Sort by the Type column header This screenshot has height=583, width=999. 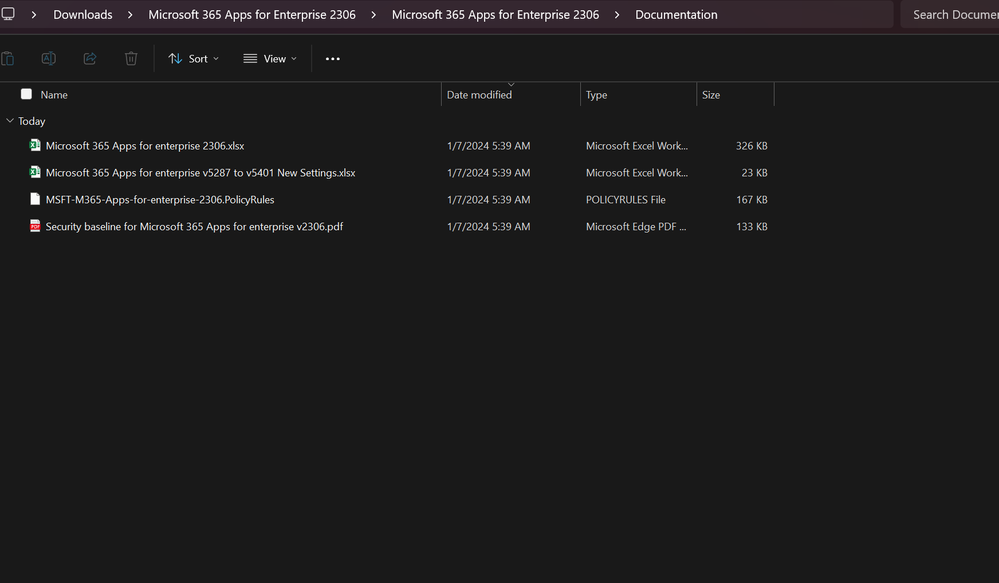596,95
